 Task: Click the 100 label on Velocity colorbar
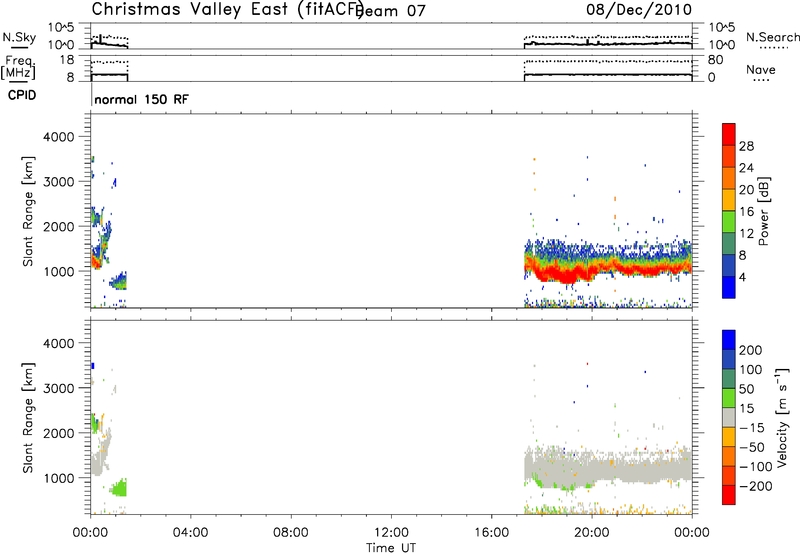(751, 370)
